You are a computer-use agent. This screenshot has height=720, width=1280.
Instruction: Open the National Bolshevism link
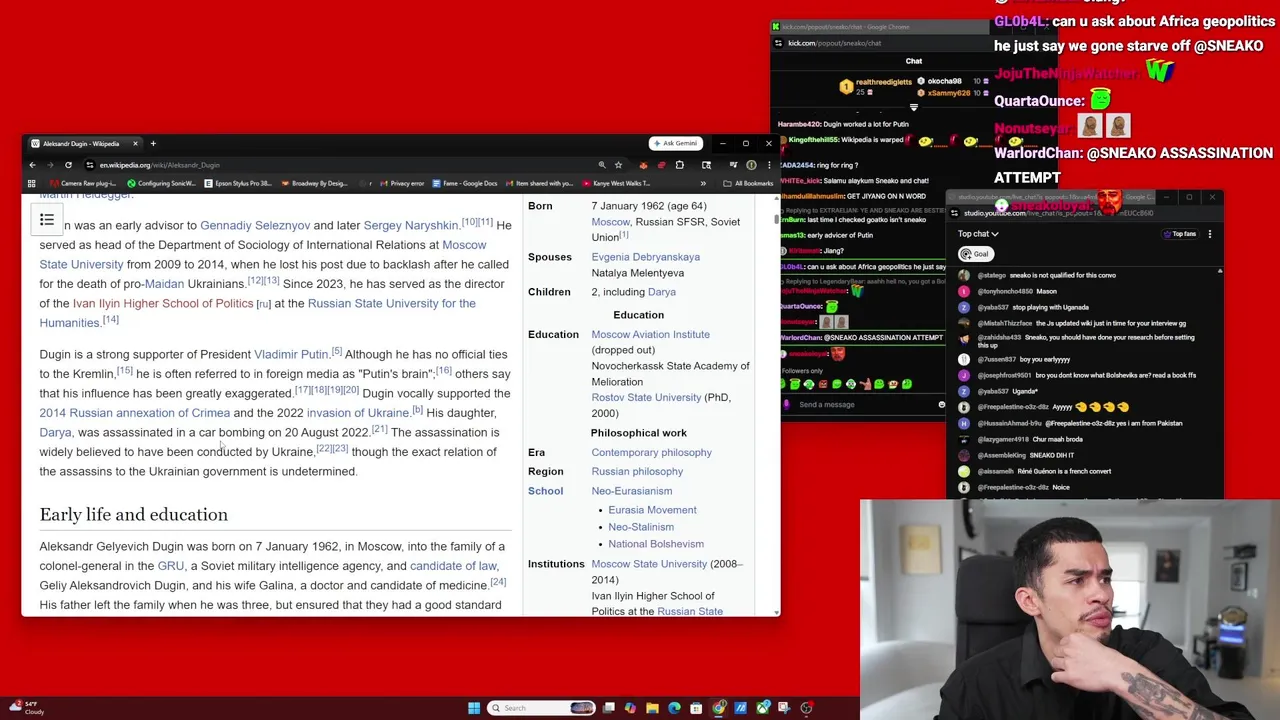(655, 544)
